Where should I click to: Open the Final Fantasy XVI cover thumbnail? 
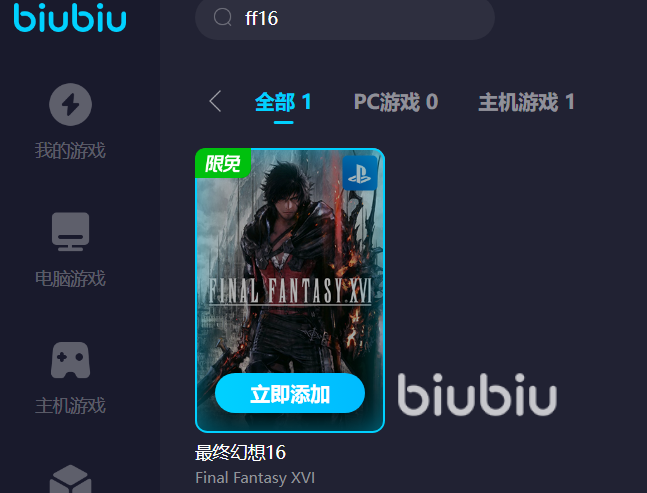290,290
